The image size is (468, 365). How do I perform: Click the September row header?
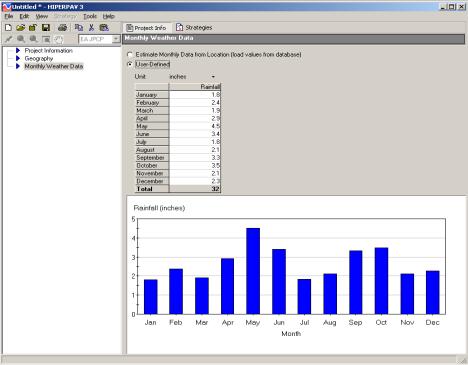pyautogui.click(x=152, y=158)
